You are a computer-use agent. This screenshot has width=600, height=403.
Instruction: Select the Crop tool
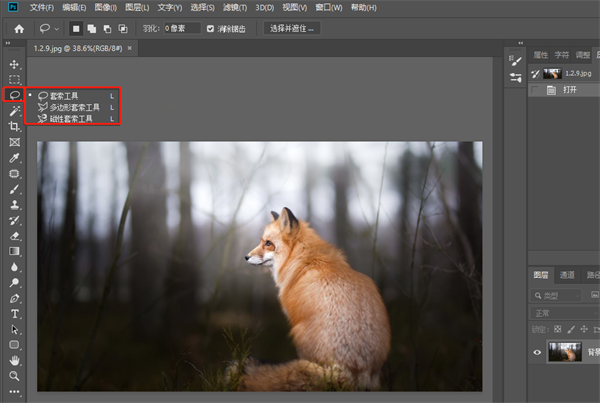15,127
